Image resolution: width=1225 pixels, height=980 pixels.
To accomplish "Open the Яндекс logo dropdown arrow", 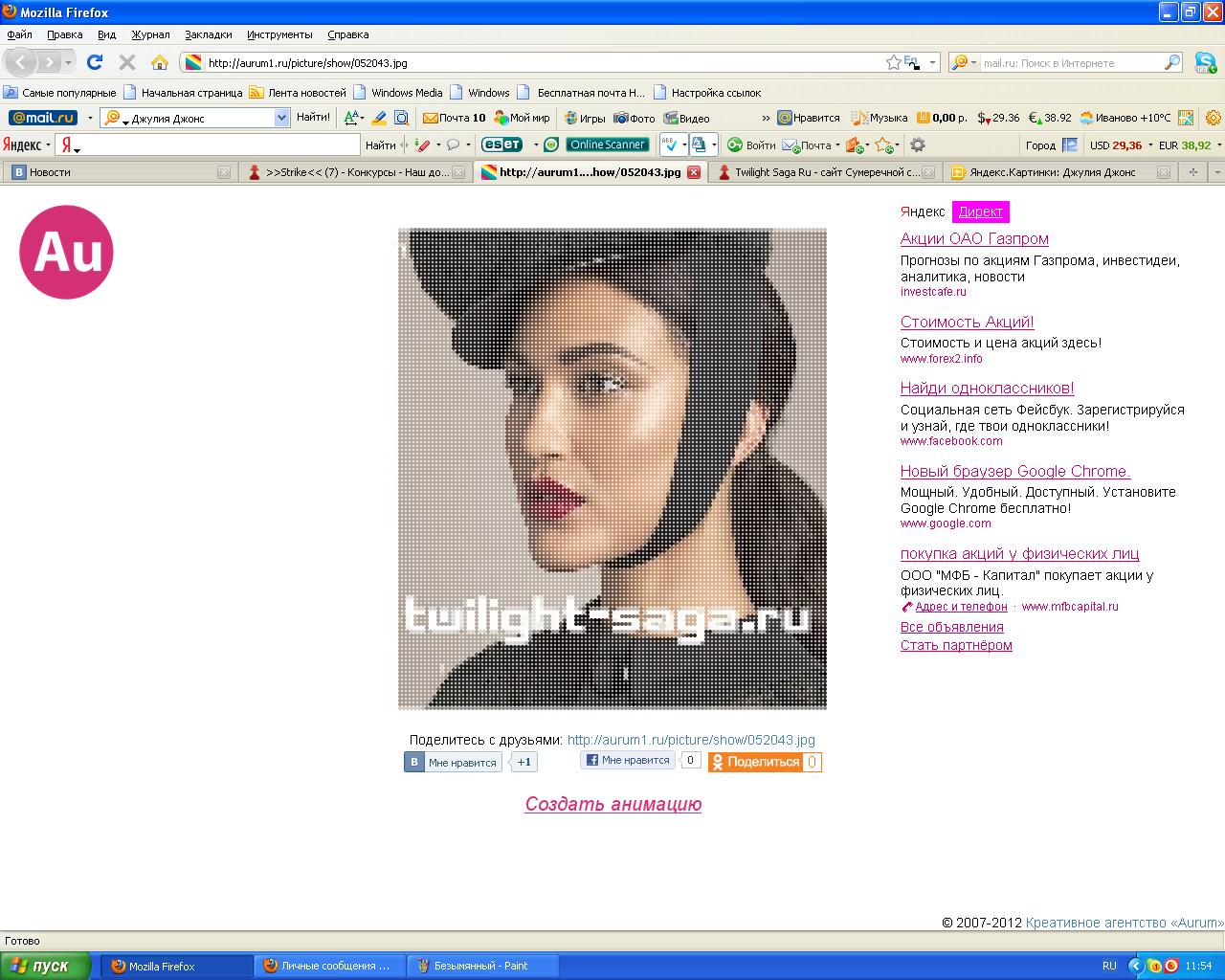I will point(48,145).
